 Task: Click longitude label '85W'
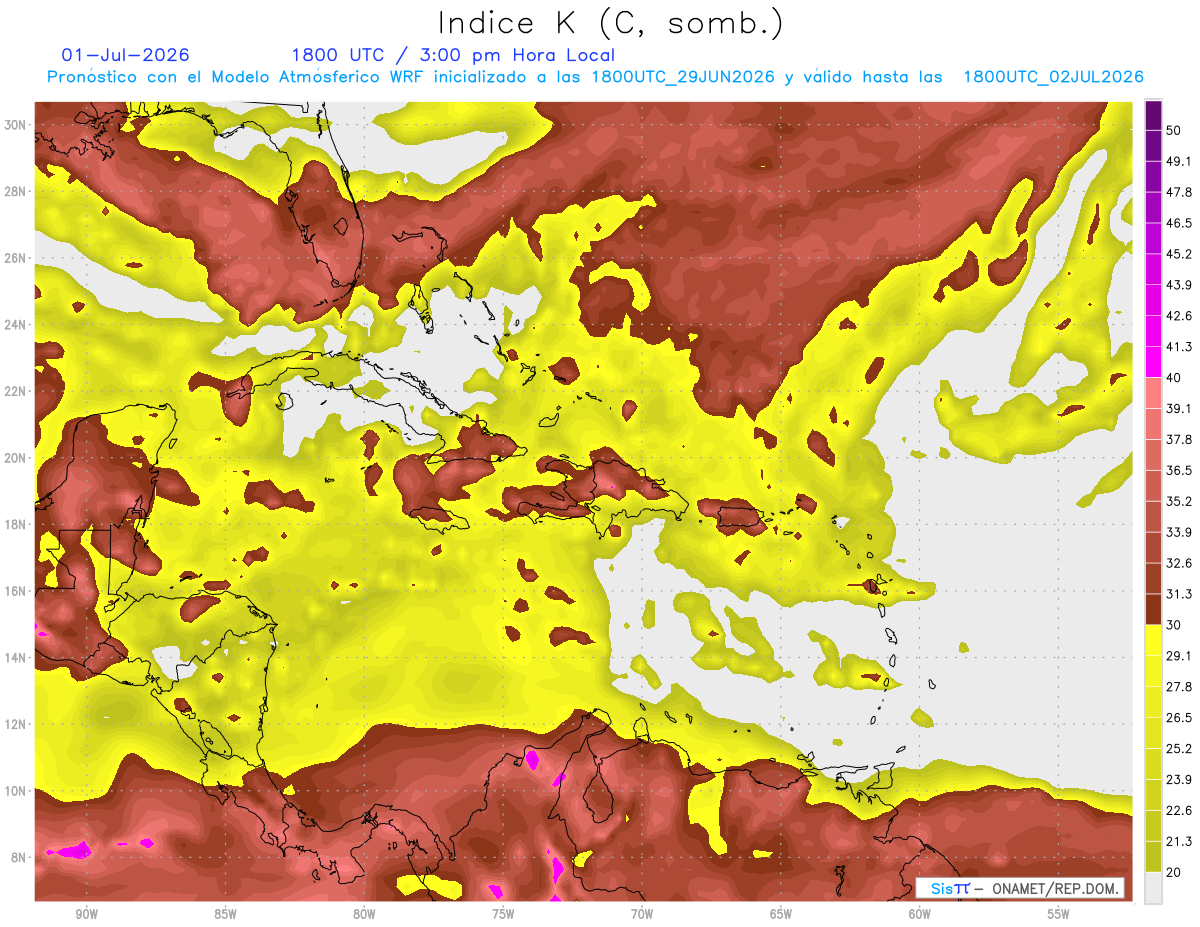[x=225, y=915]
